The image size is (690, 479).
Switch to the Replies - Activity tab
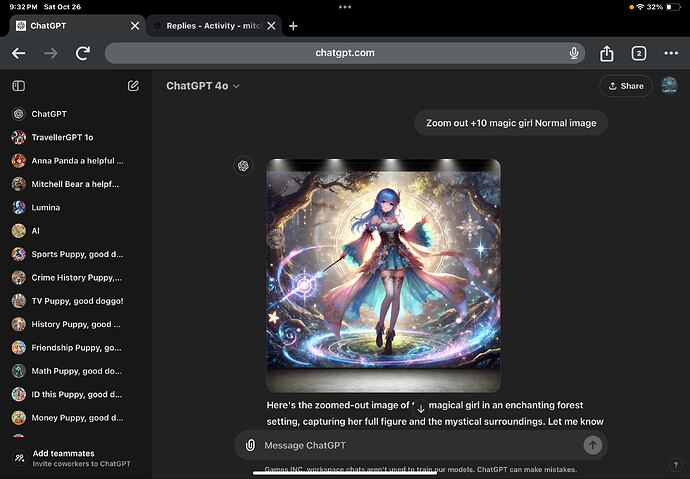pyautogui.click(x=213, y=26)
